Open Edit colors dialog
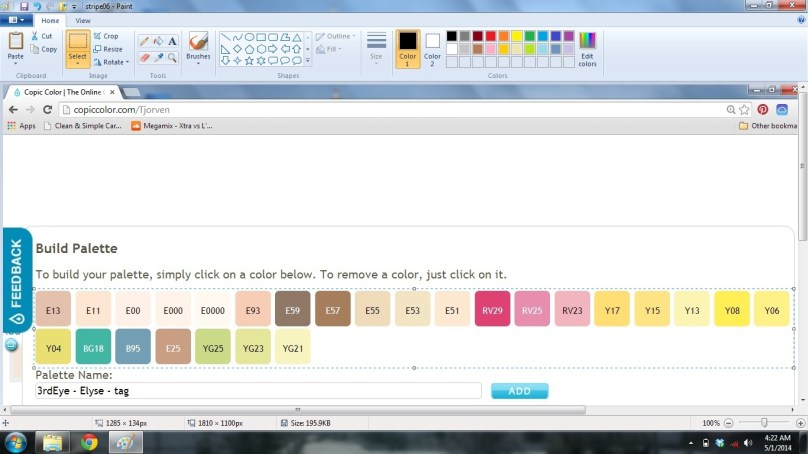Viewport: 809px width, 454px height. 587,48
